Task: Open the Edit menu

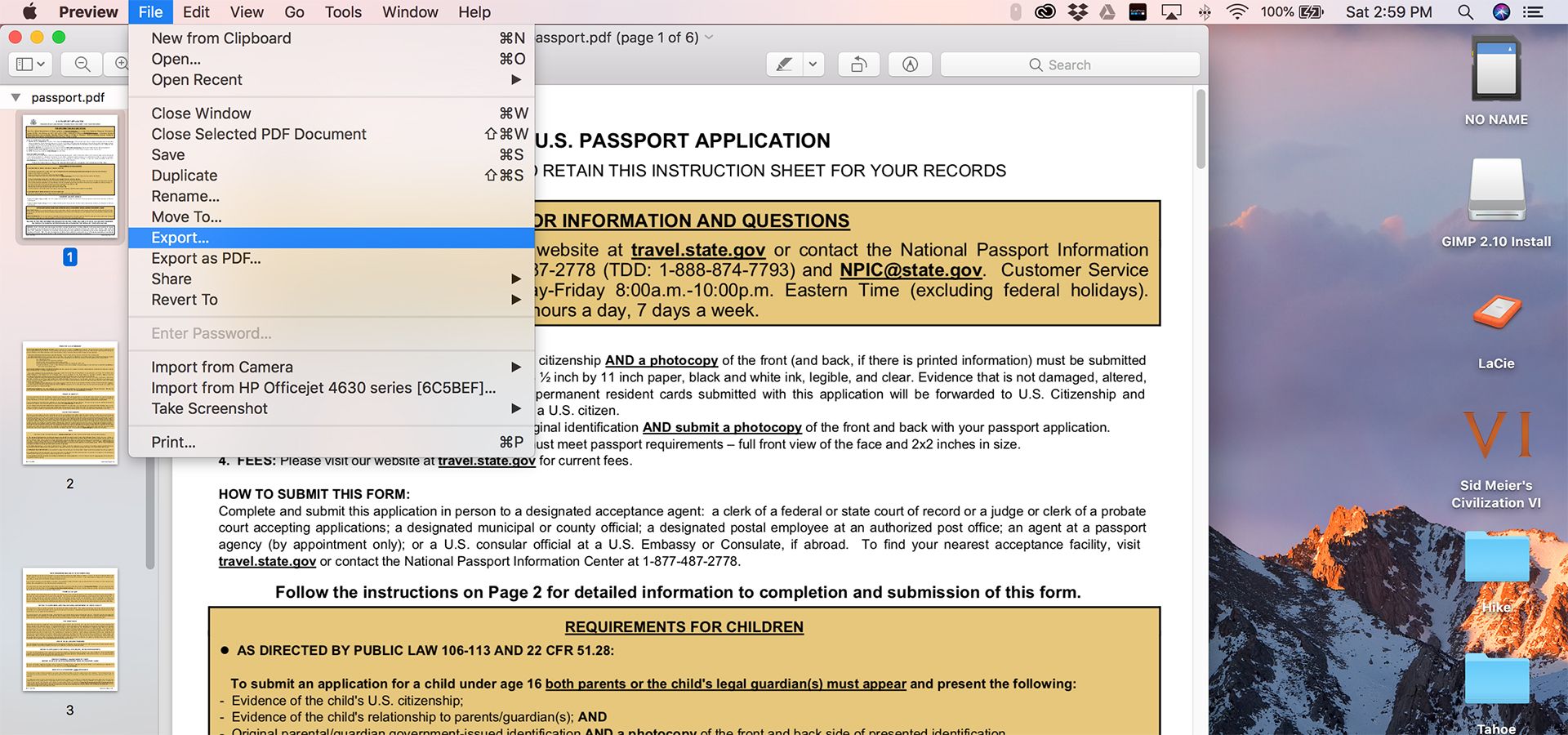Action: coord(196,11)
